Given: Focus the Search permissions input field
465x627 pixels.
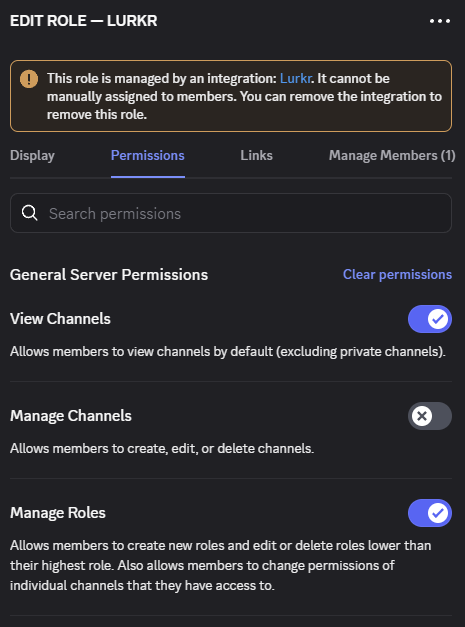Looking at the screenshot, I should tap(231, 213).
